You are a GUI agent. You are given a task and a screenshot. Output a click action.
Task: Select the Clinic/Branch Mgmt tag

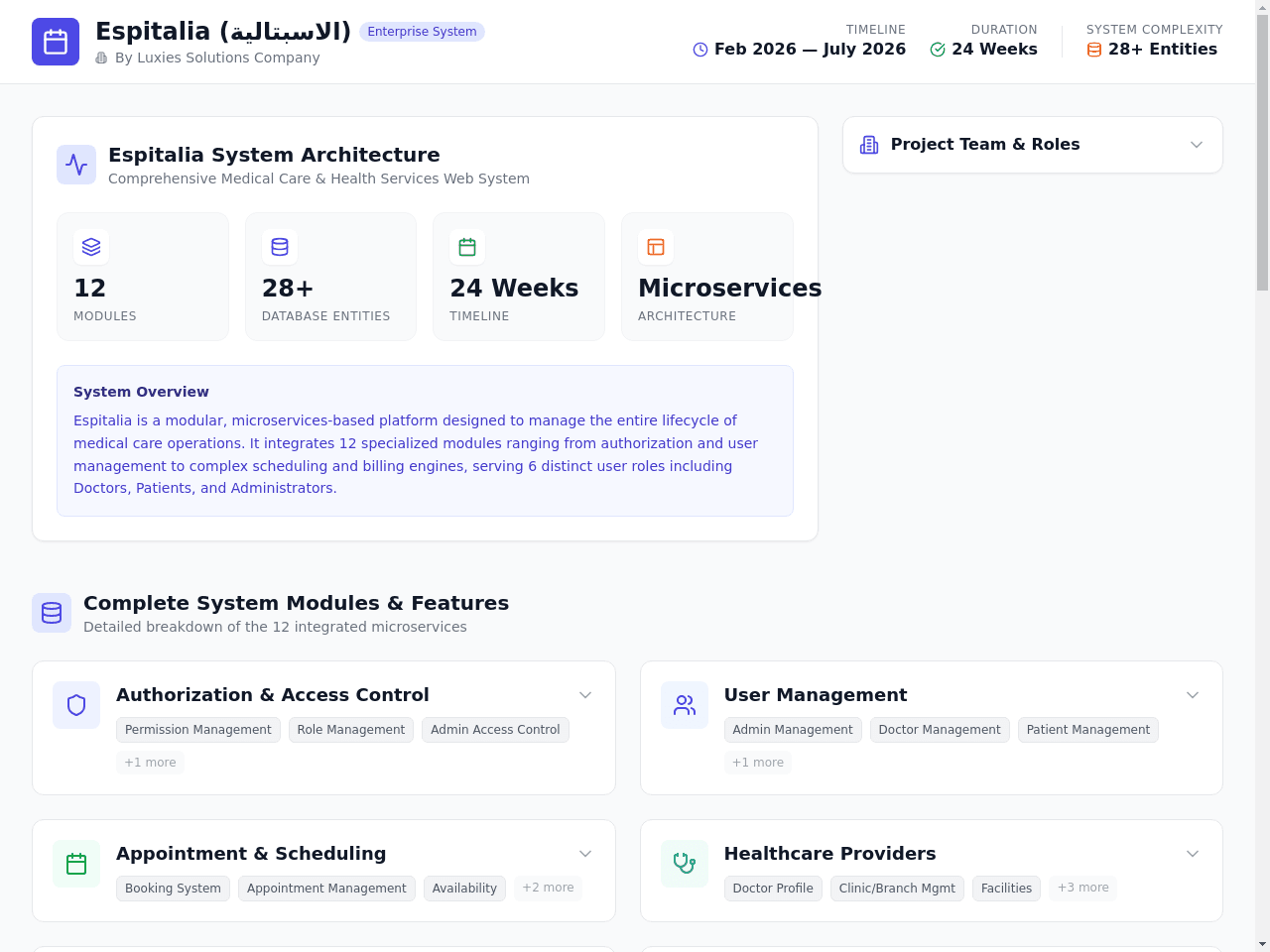pyautogui.click(x=897, y=889)
